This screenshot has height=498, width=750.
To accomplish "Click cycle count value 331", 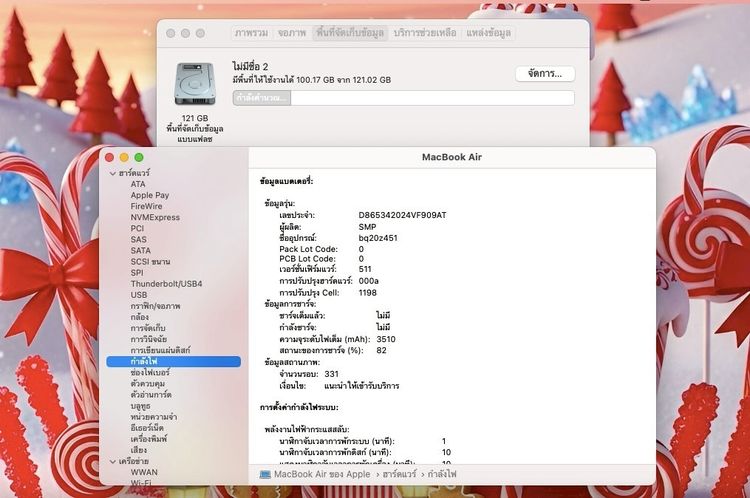I will click(331, 374).
